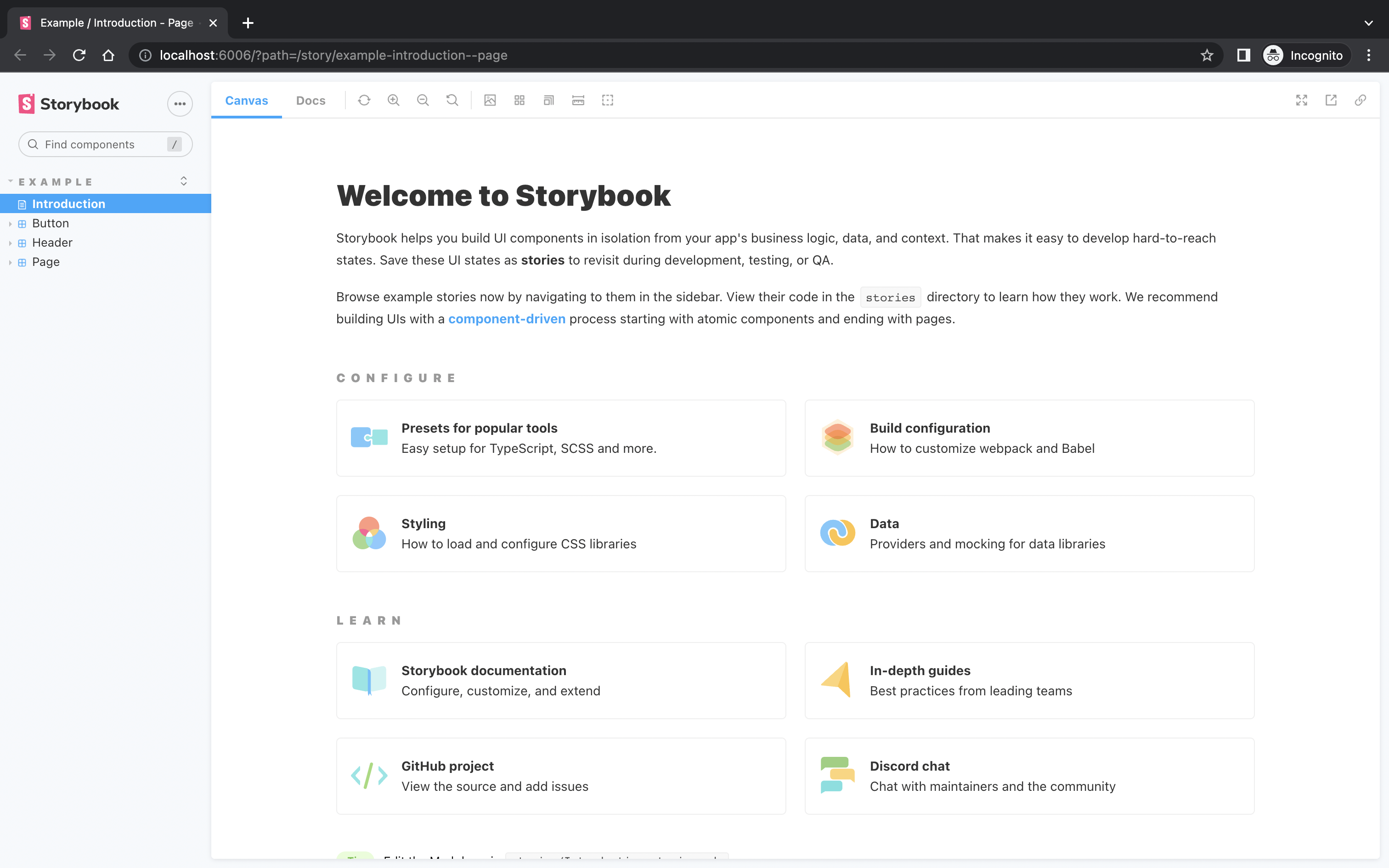The width and height of the screenshot is (1389, 868).
Task: Click the 'stories' inline code text
Action: [x=890, y=298]
